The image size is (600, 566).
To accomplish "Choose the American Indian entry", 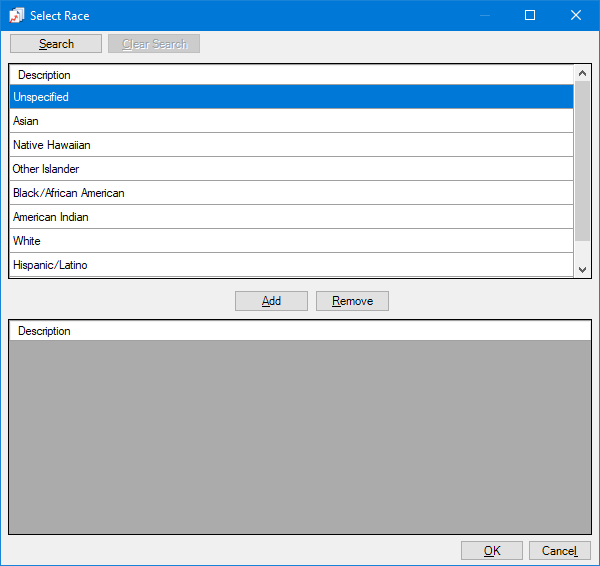I will point(290,217).
